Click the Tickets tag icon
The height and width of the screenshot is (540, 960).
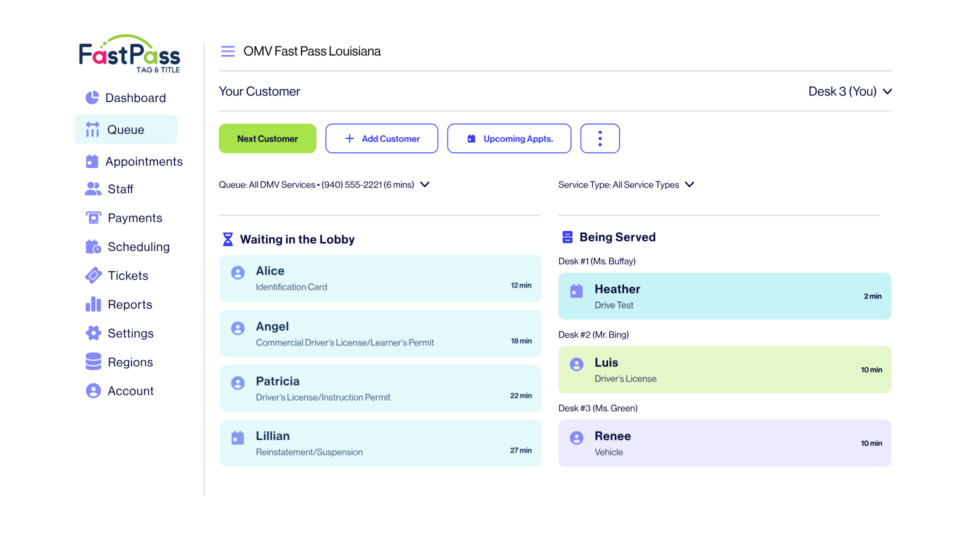tap(93, 275)
